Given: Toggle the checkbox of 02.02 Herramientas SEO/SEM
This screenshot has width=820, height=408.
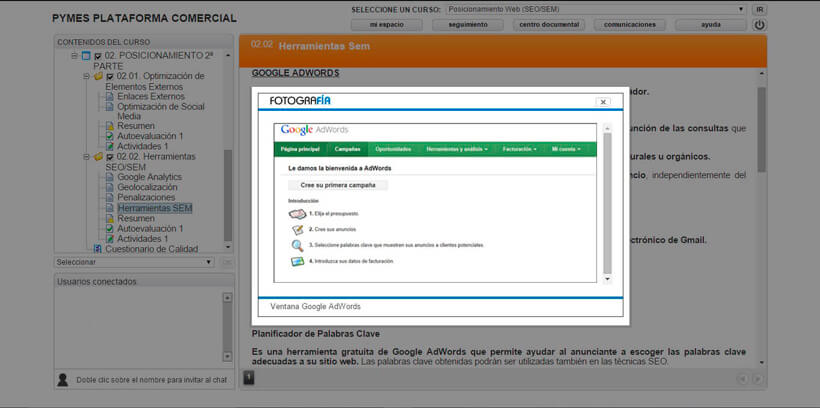Looking at the screenshot, I should (x=110, y=156).
